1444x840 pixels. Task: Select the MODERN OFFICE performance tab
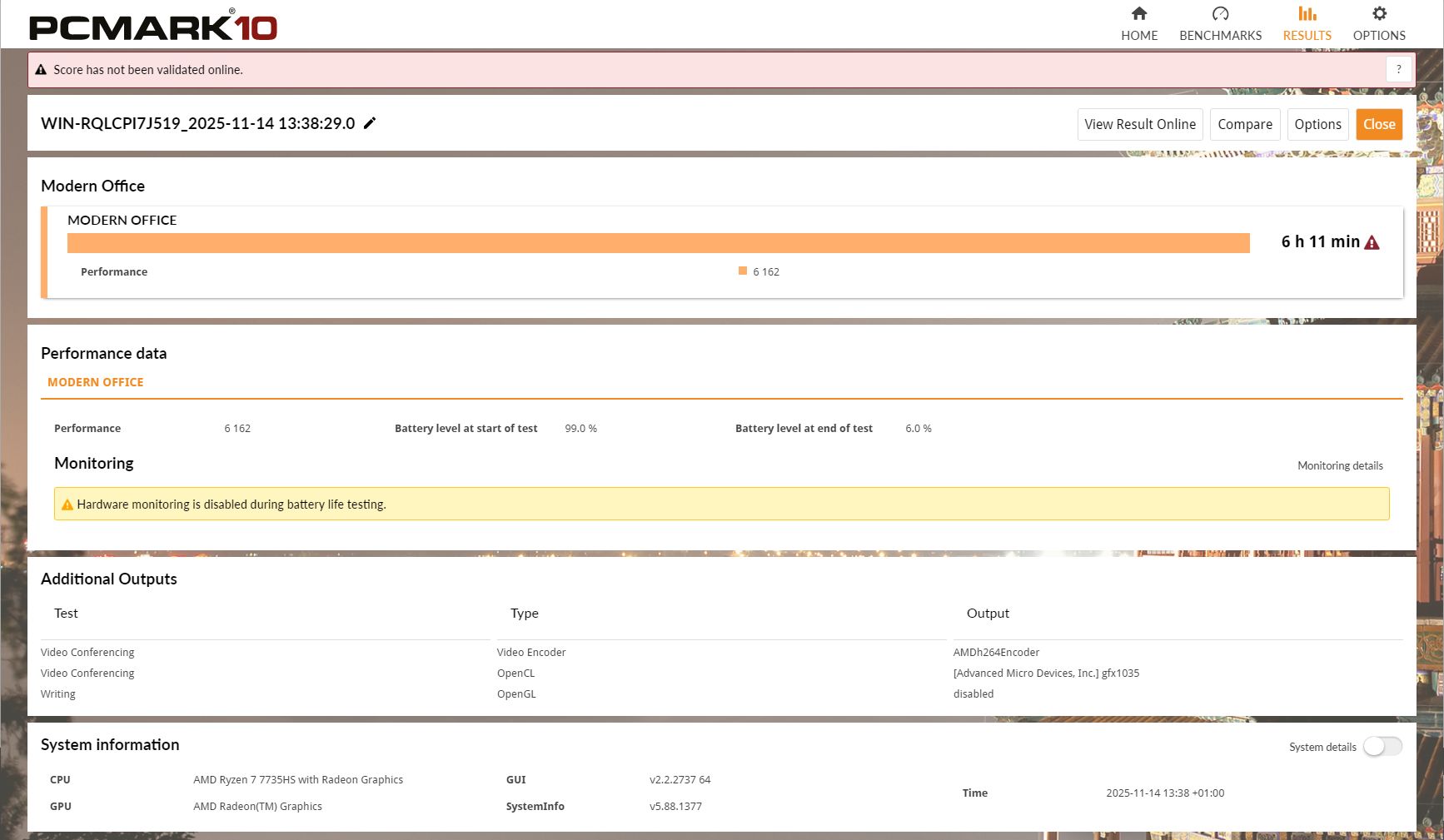[x=95, y=382]
